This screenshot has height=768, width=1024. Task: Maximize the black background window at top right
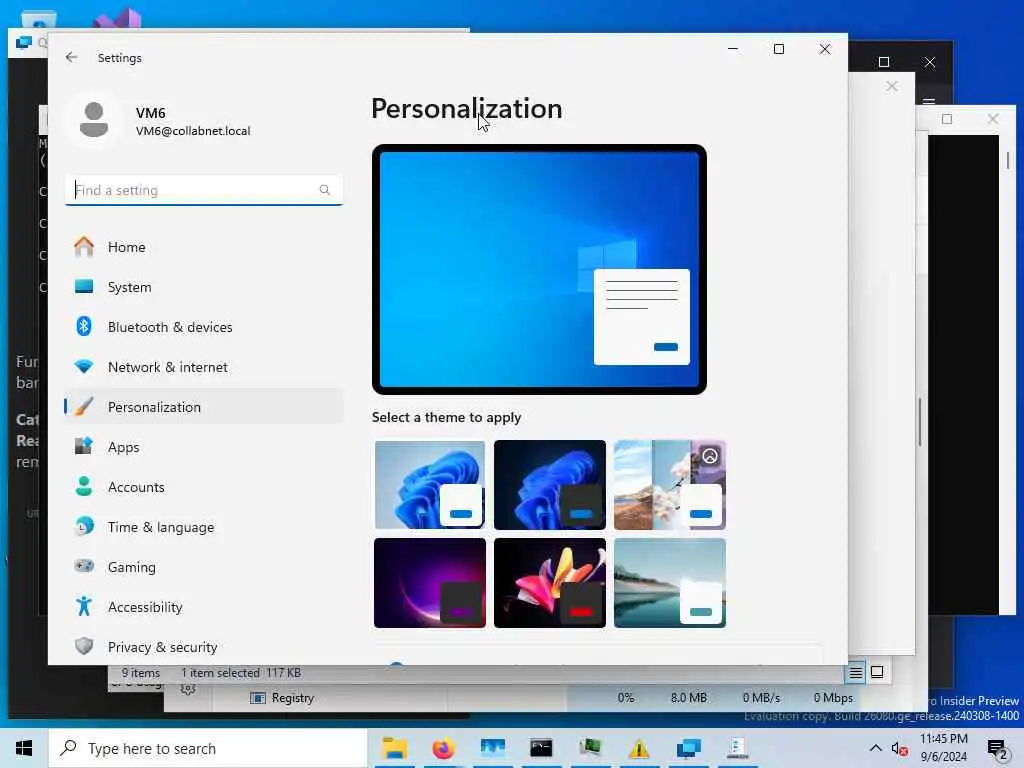(884, 62)
